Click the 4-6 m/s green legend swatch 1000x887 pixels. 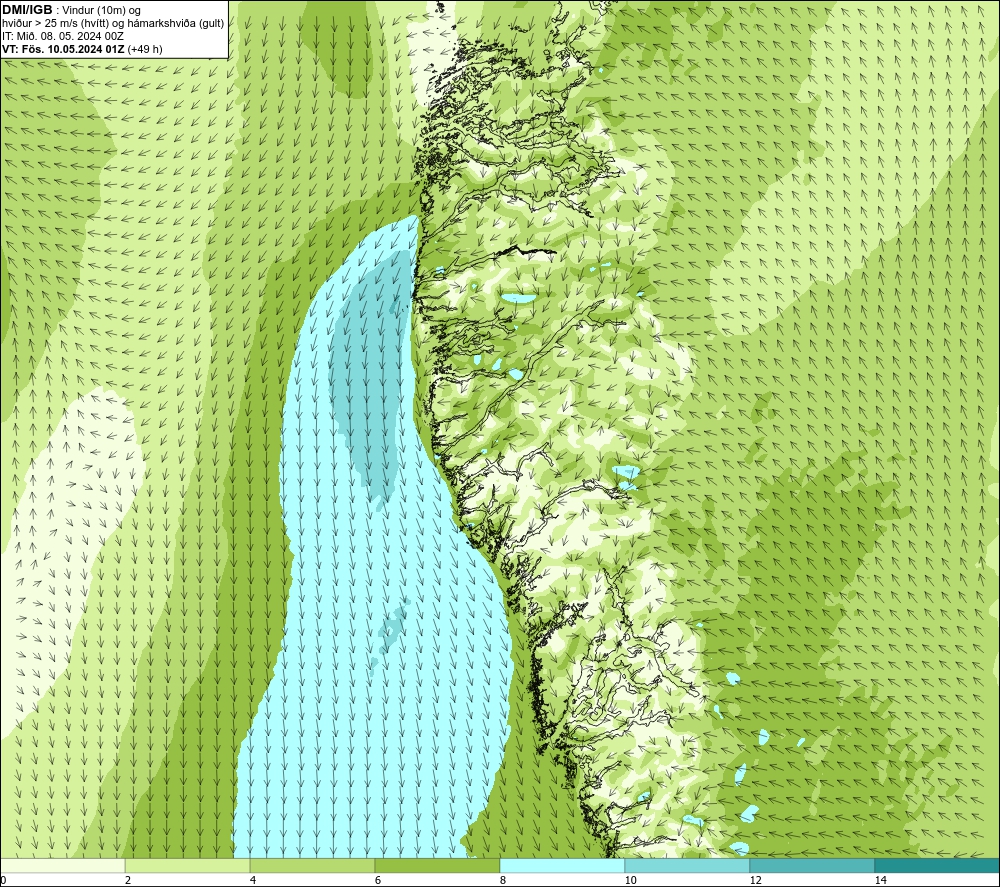pyautogui.click(x=312, y=866)
